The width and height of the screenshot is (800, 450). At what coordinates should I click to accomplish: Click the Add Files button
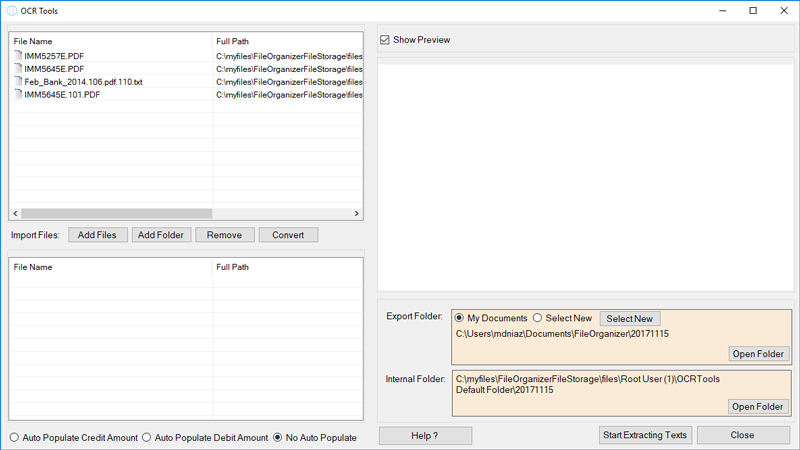97,235
